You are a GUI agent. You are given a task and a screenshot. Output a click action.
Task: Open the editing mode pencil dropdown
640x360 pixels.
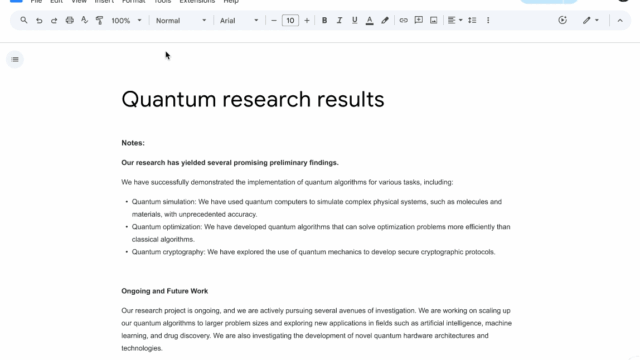(x=591, y=20)
